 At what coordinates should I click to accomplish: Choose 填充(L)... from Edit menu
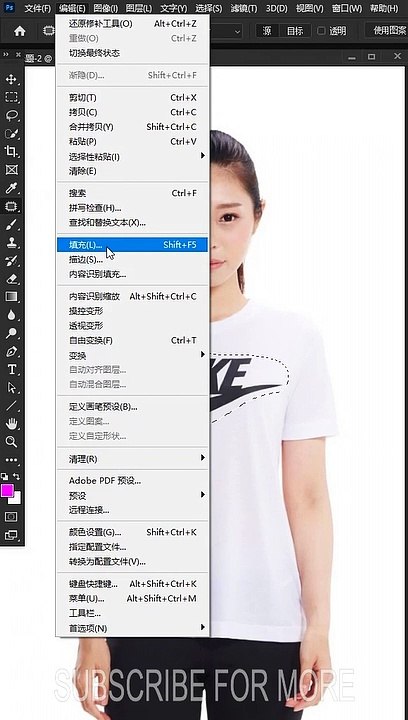point(132,245)
